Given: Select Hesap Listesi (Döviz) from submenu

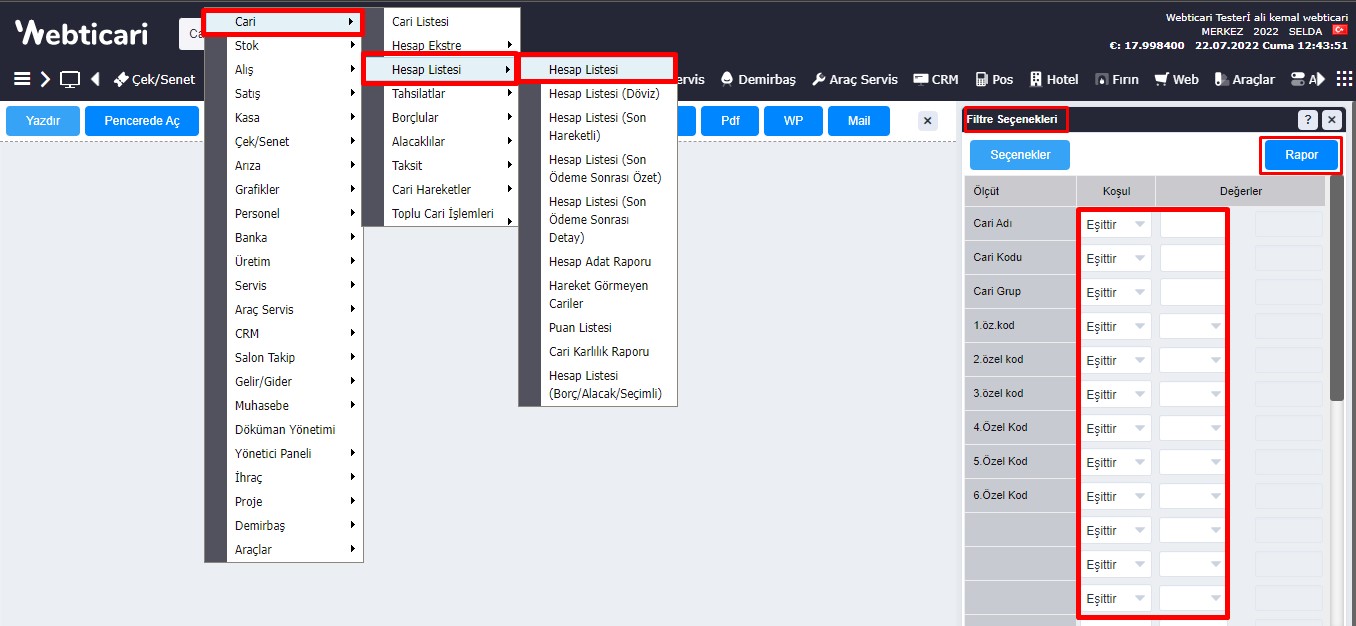Looking at the screenshot, I should click(x=604, y=94).
